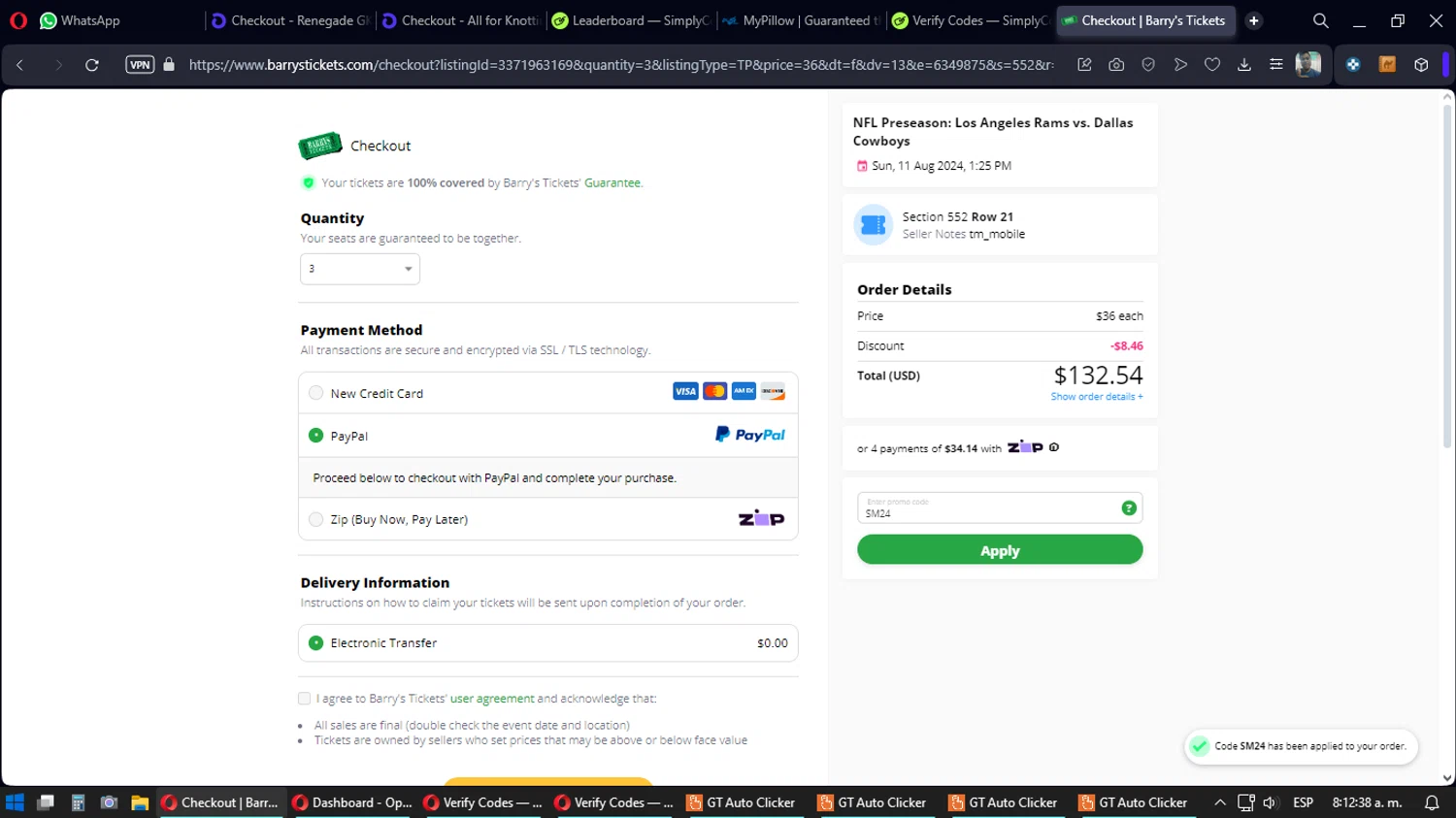
Task: Toggle the Opera VPN badge
Action: (x=140, y=65)
